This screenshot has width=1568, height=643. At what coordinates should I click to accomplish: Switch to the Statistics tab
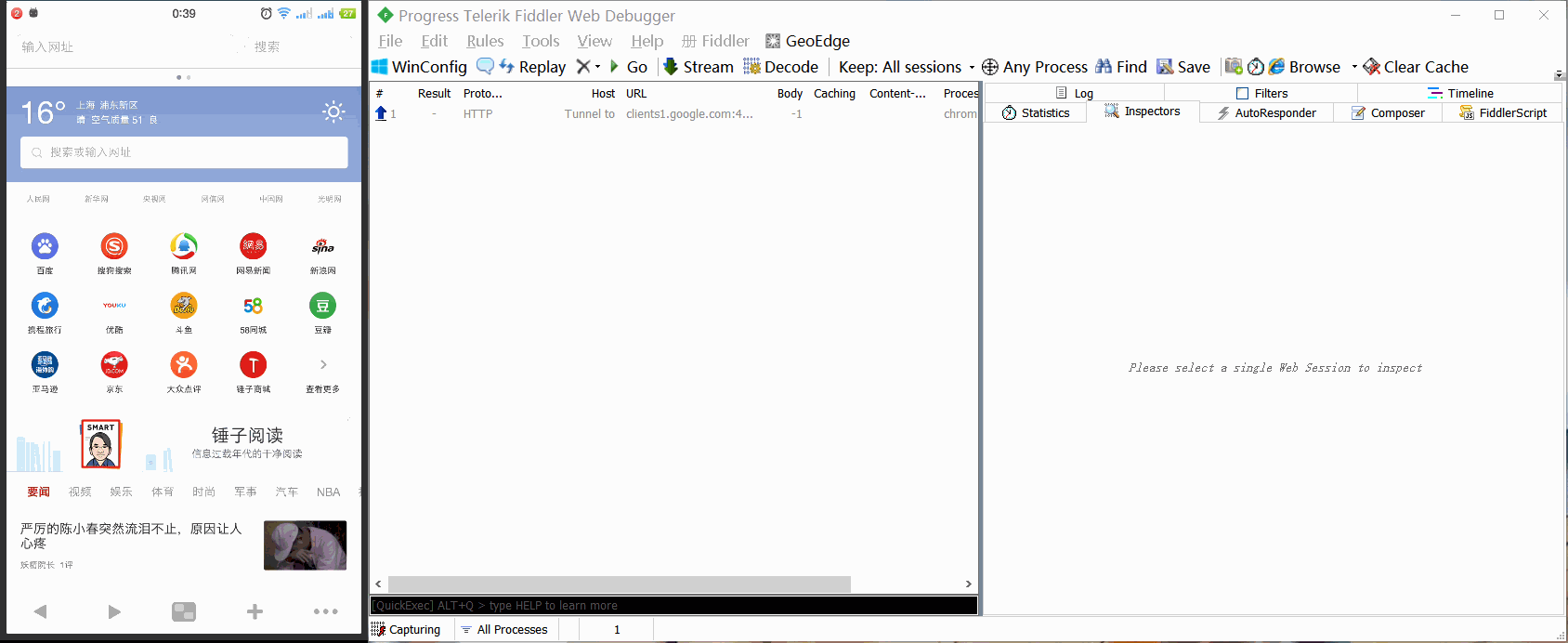[x=1036, y=112]
